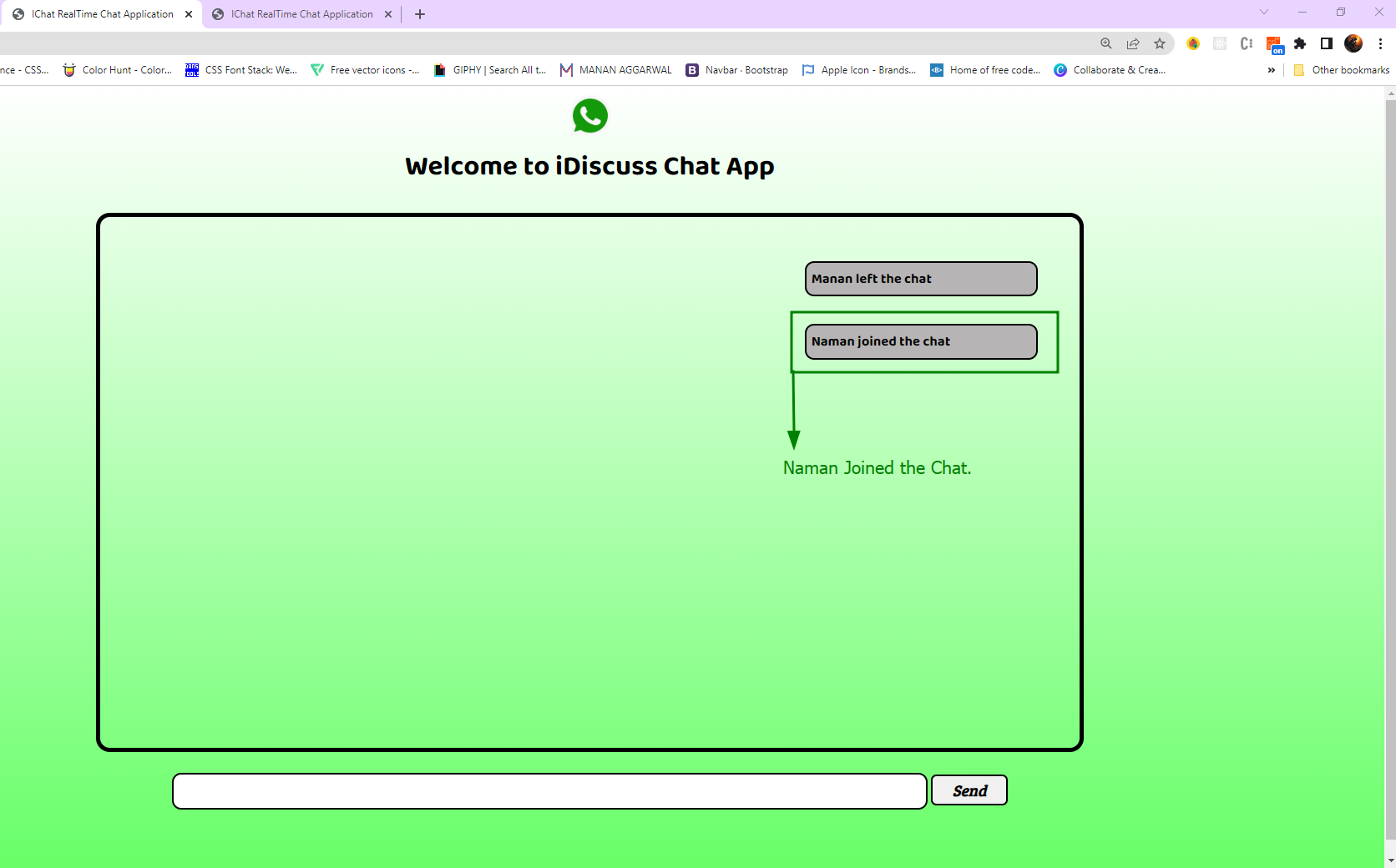
Task: Click the orange extension icon in the toolbar
Action: 1273,43
